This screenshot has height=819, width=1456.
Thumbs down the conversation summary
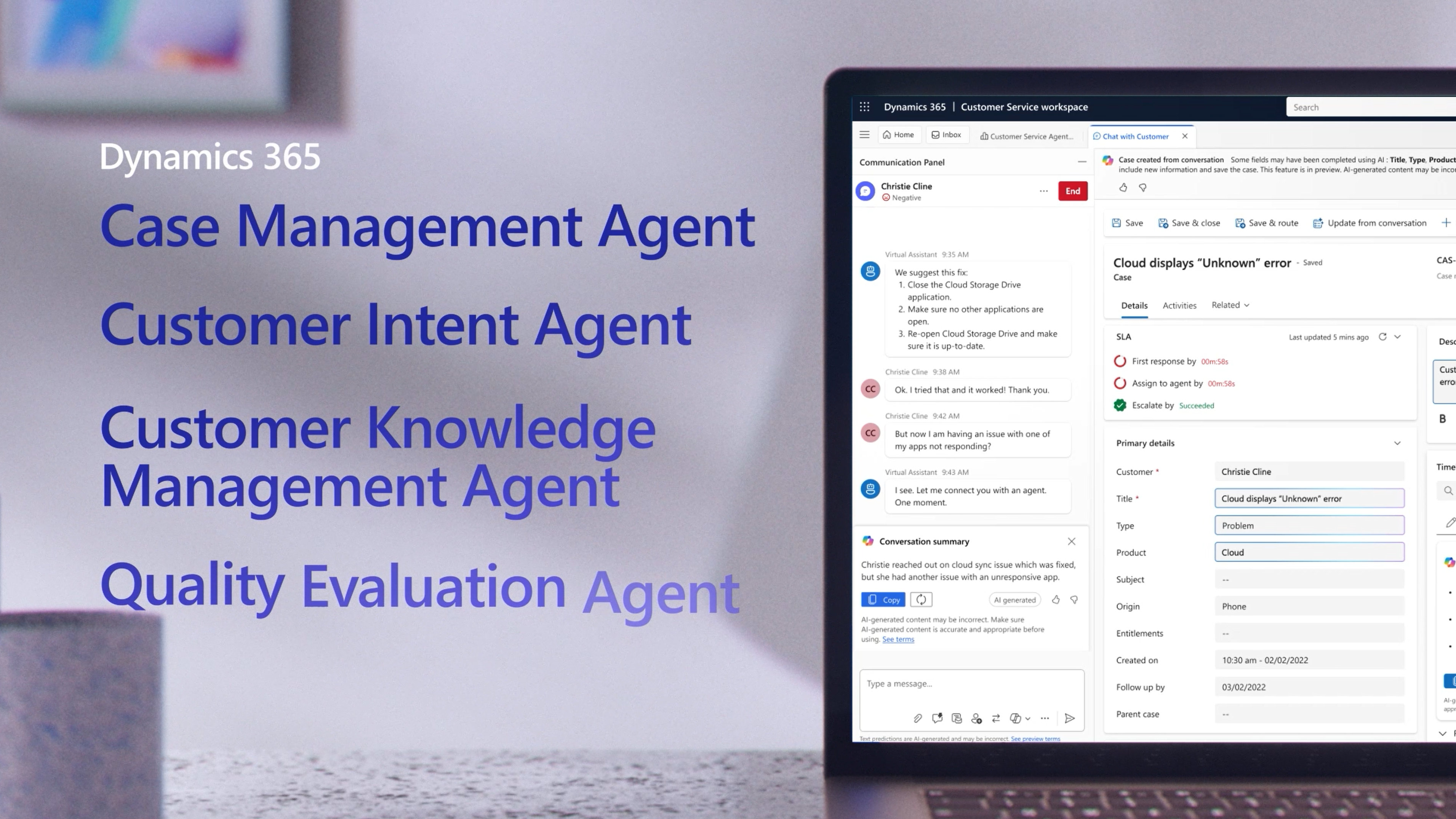pos(1074,599)
